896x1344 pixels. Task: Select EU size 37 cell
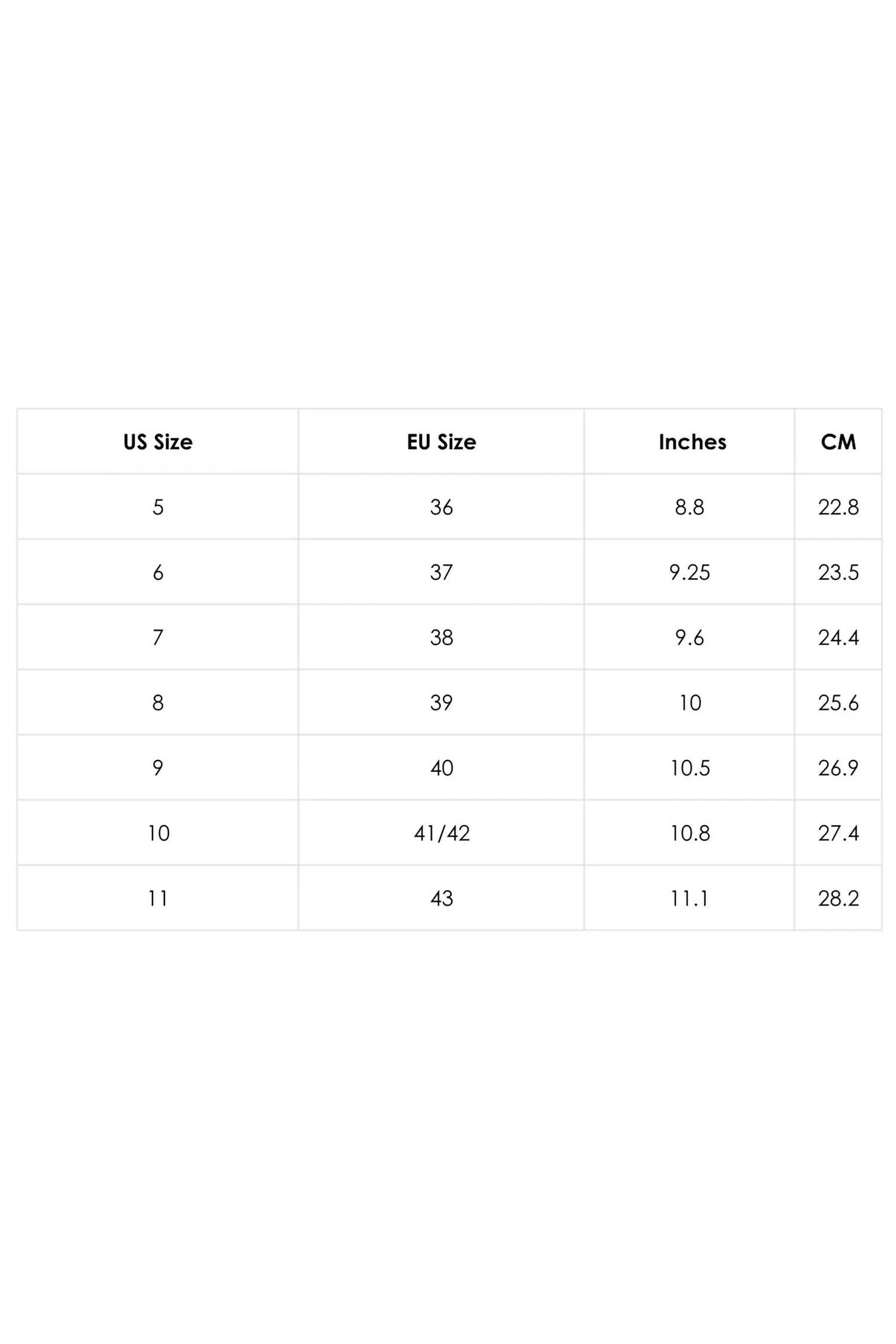[441, 572]
